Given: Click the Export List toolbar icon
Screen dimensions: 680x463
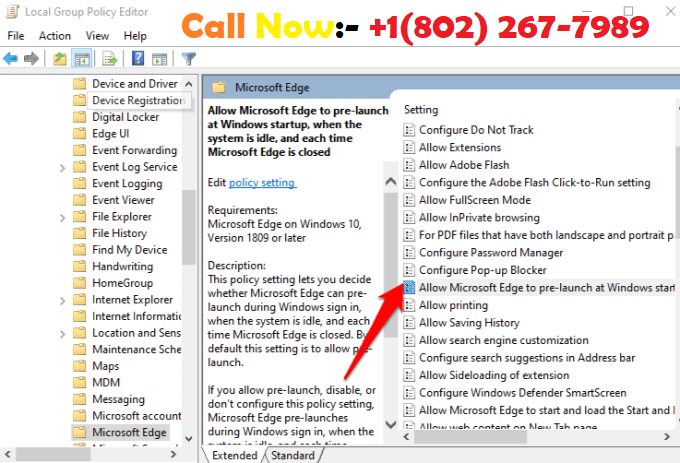Looking at the screenshot, I should coord(109,59).
